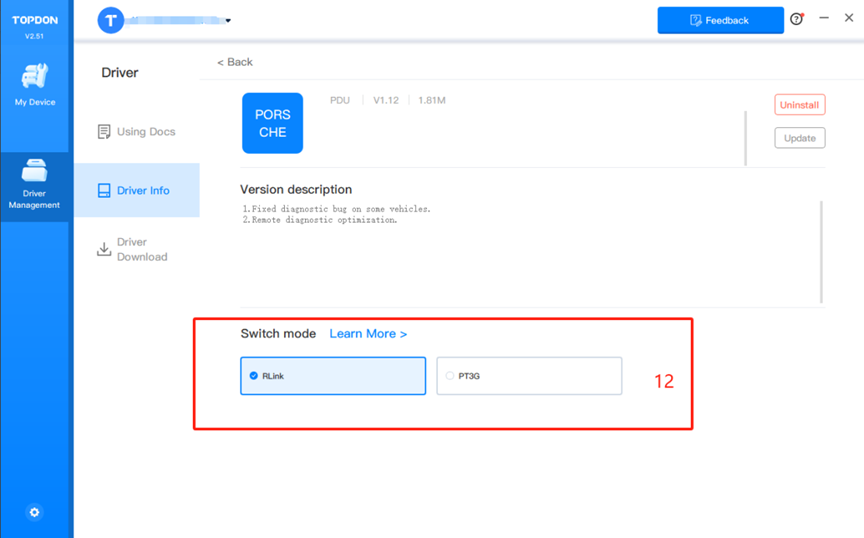
Task: Open Driver Management section
Action: [x=34, y=185]
